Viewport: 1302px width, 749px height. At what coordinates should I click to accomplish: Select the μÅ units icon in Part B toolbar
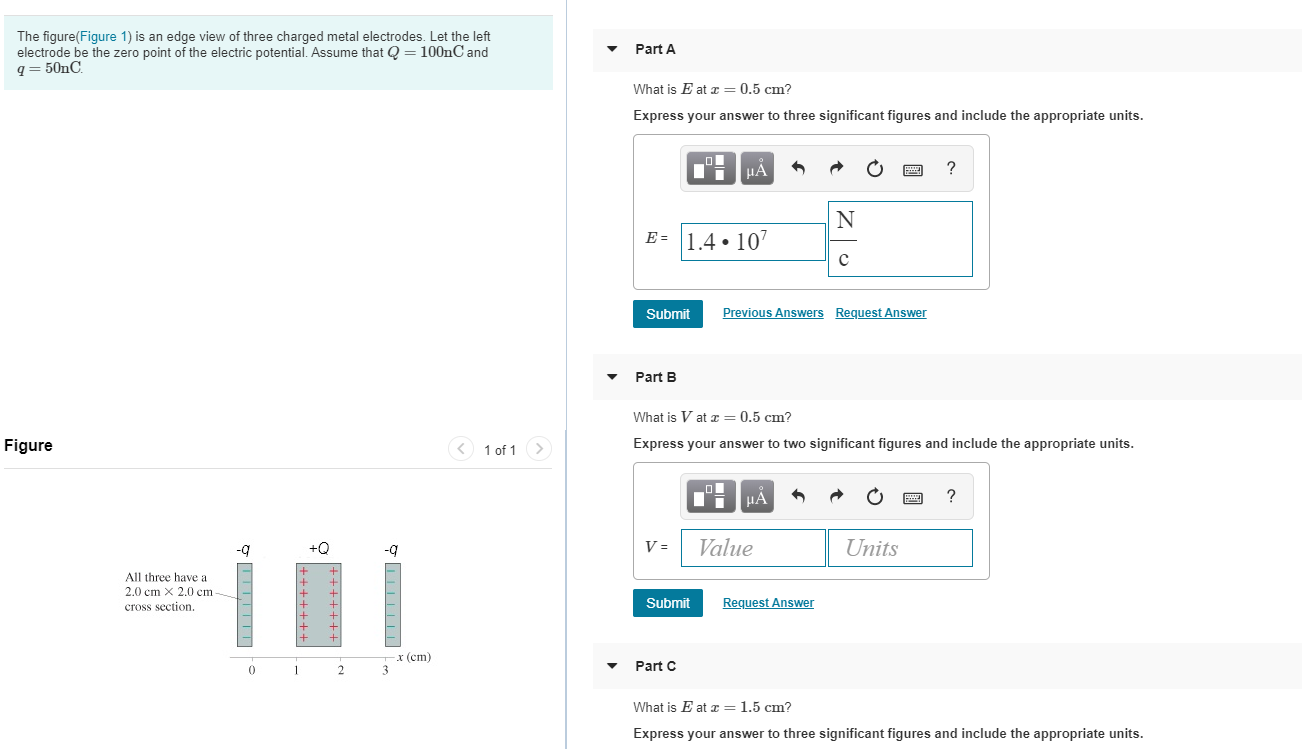pyautogui.click(x=756, y=496)
